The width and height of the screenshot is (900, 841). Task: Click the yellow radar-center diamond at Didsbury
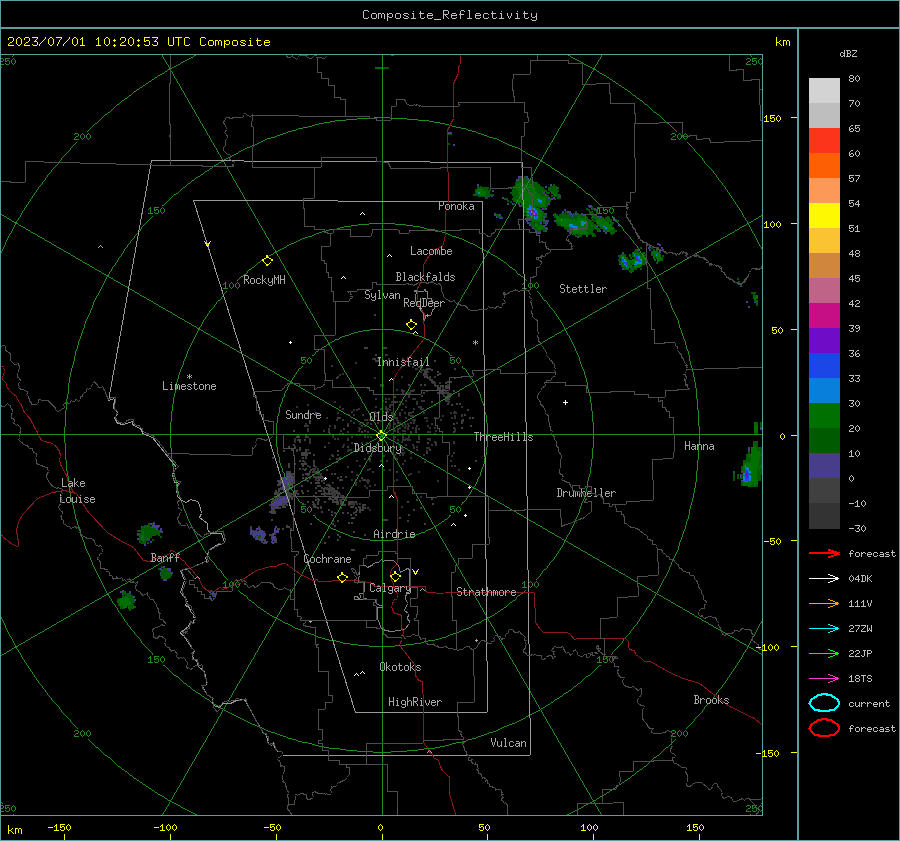(x=381, y=436)
